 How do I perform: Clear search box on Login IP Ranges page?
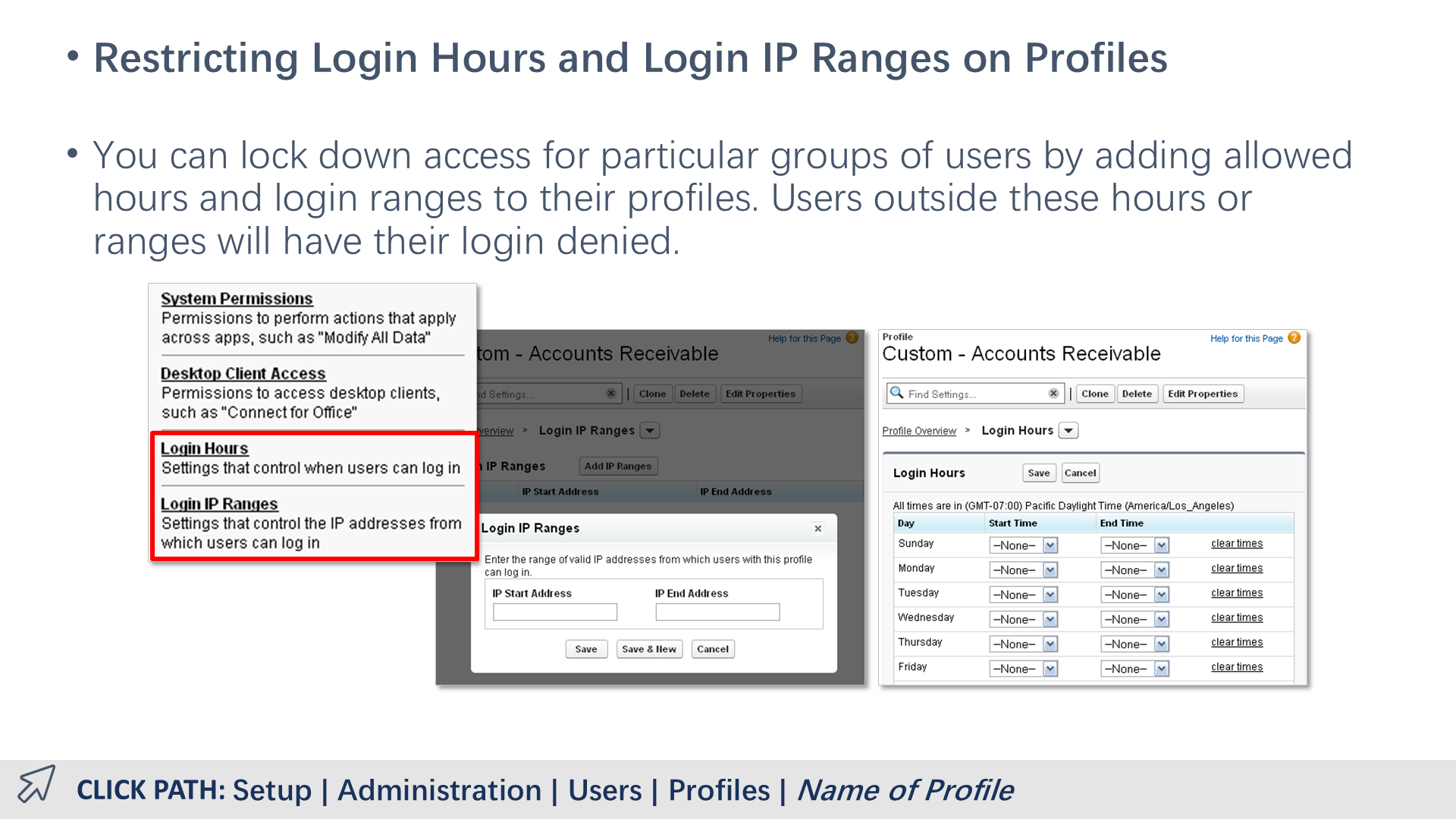click(610, 394)
